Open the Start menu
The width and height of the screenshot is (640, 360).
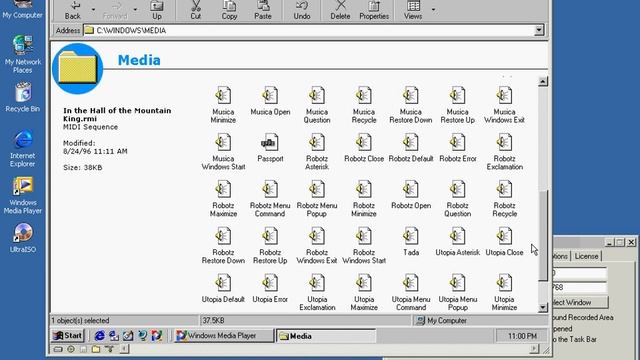[67, 336]
